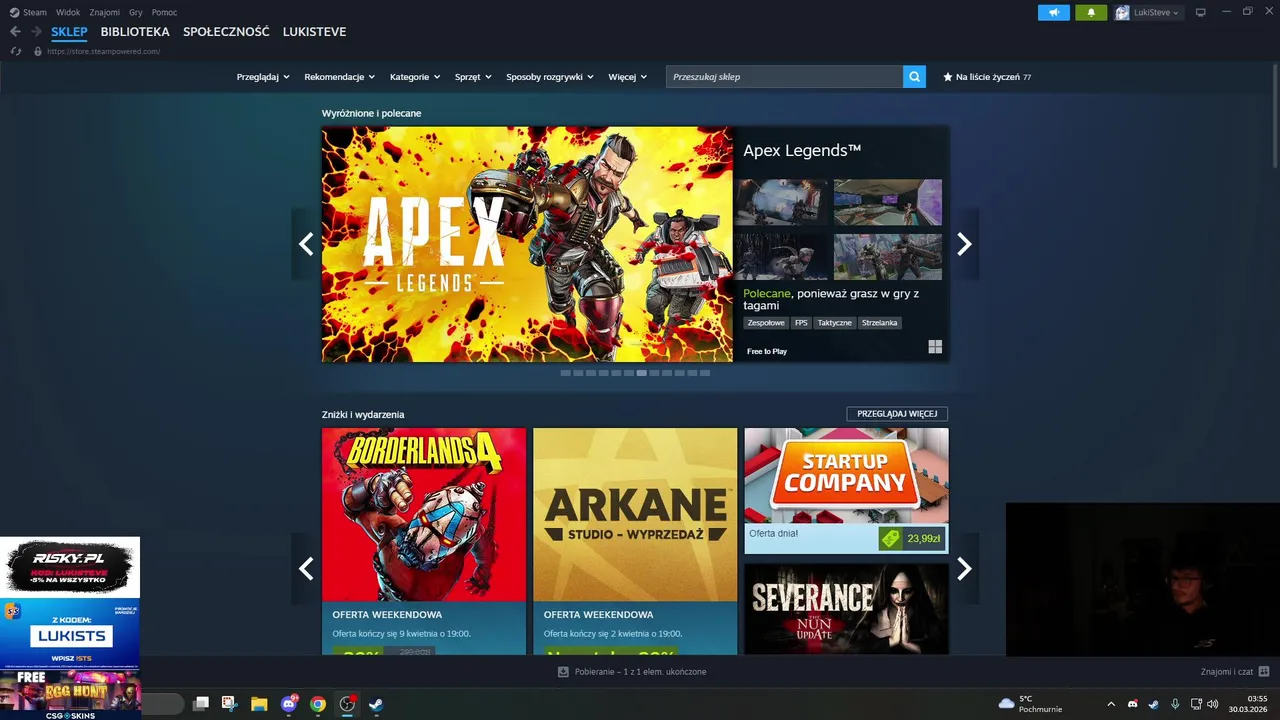Click the page vertical scrollbar
1280x720 pixels.
point(1275,114)
